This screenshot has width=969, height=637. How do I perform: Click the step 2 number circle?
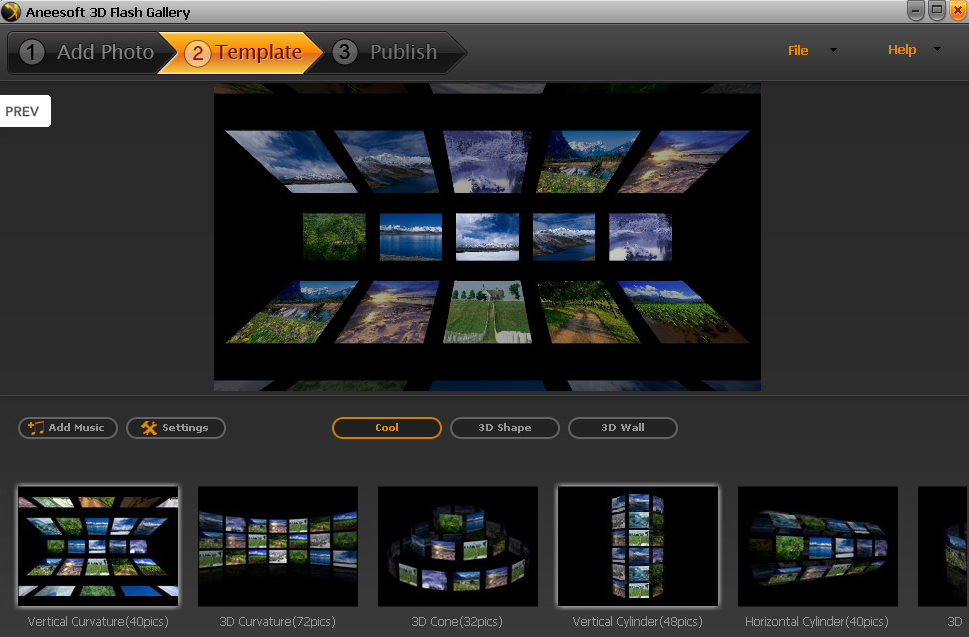click(x=197, y=53)
